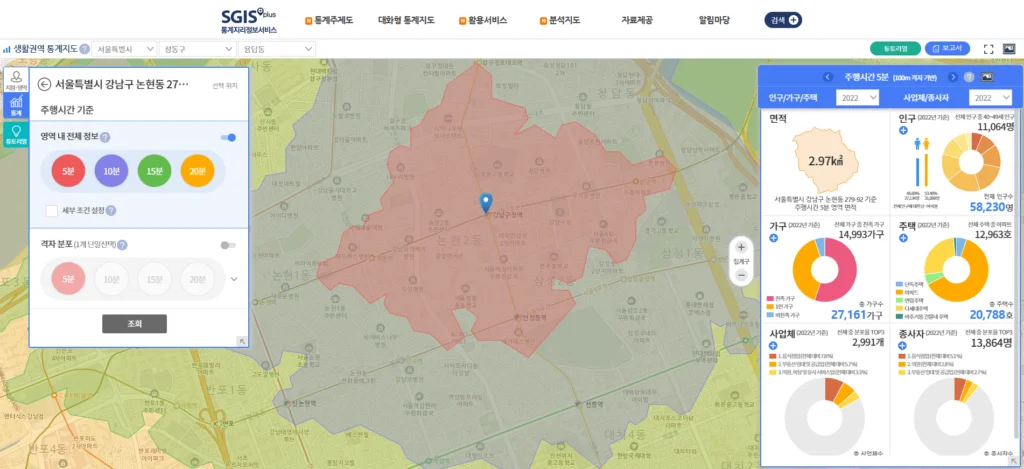Zoom out the map with minus button
The image size is (1024, 469).
click(x=741, y=275)
